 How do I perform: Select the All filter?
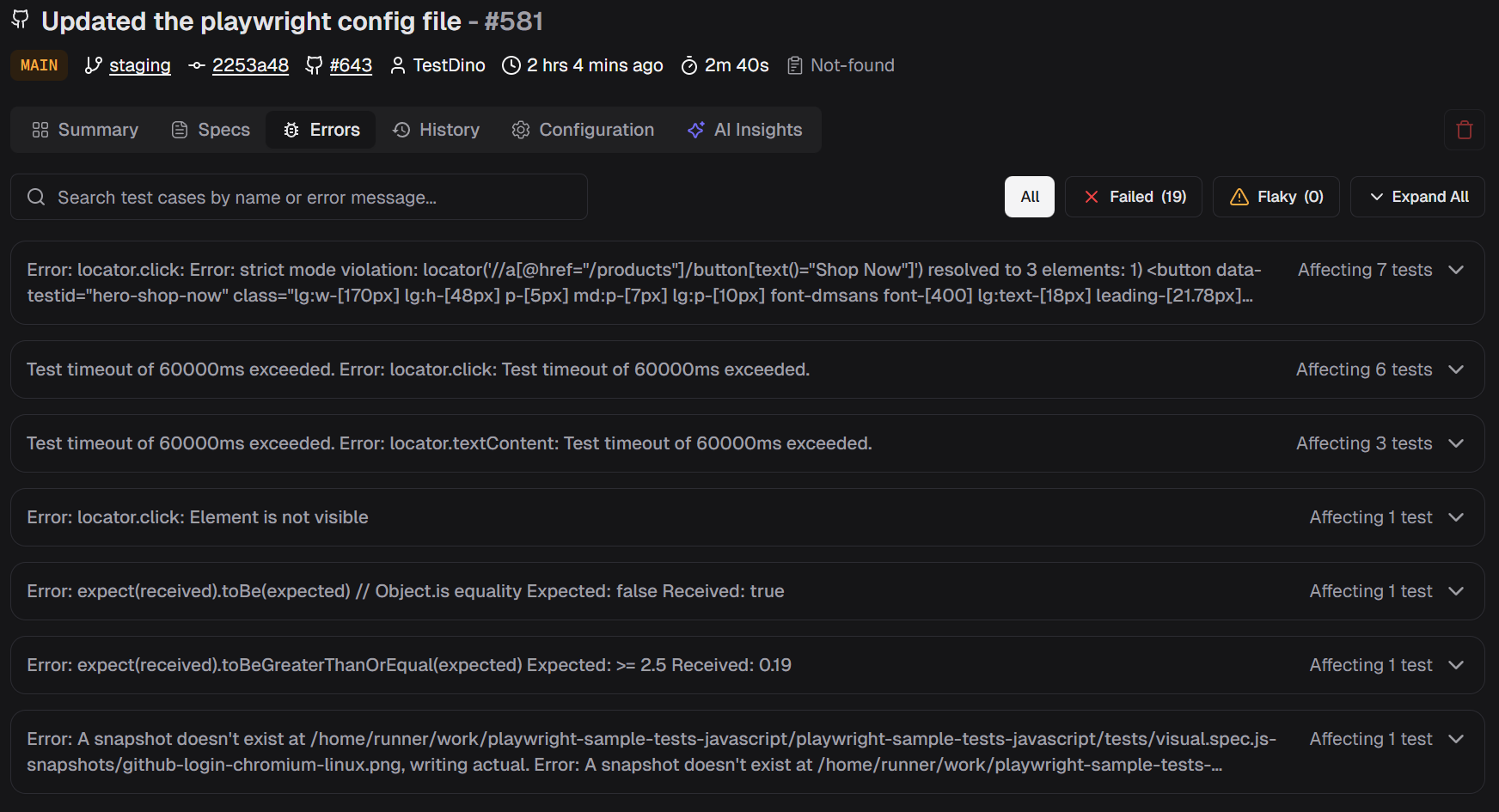coord(1029,197)
